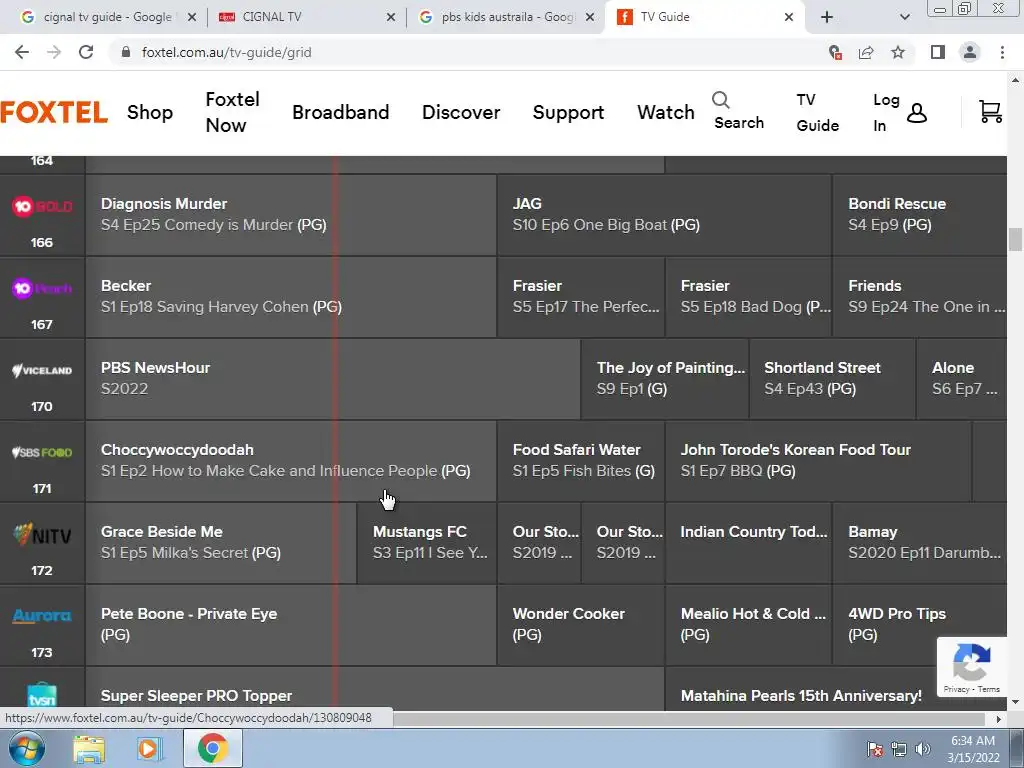This screenshot has height=768, width=1024.
Task: Launch media player from taskbar
Action: coord(150,749)
